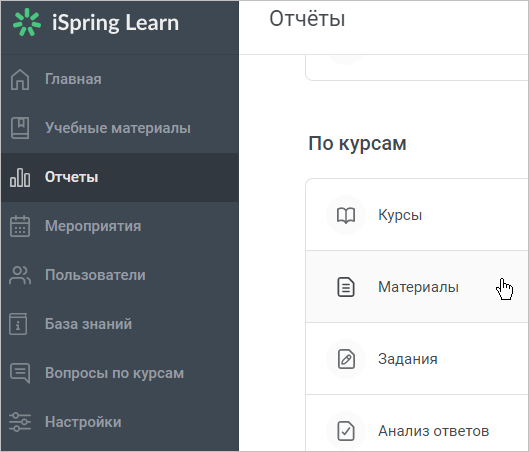Image resolution: width=529 pixels, height=452 pixels.
Task: Click the pencil note icon next to Задания
Action: (x=346, y=359)
